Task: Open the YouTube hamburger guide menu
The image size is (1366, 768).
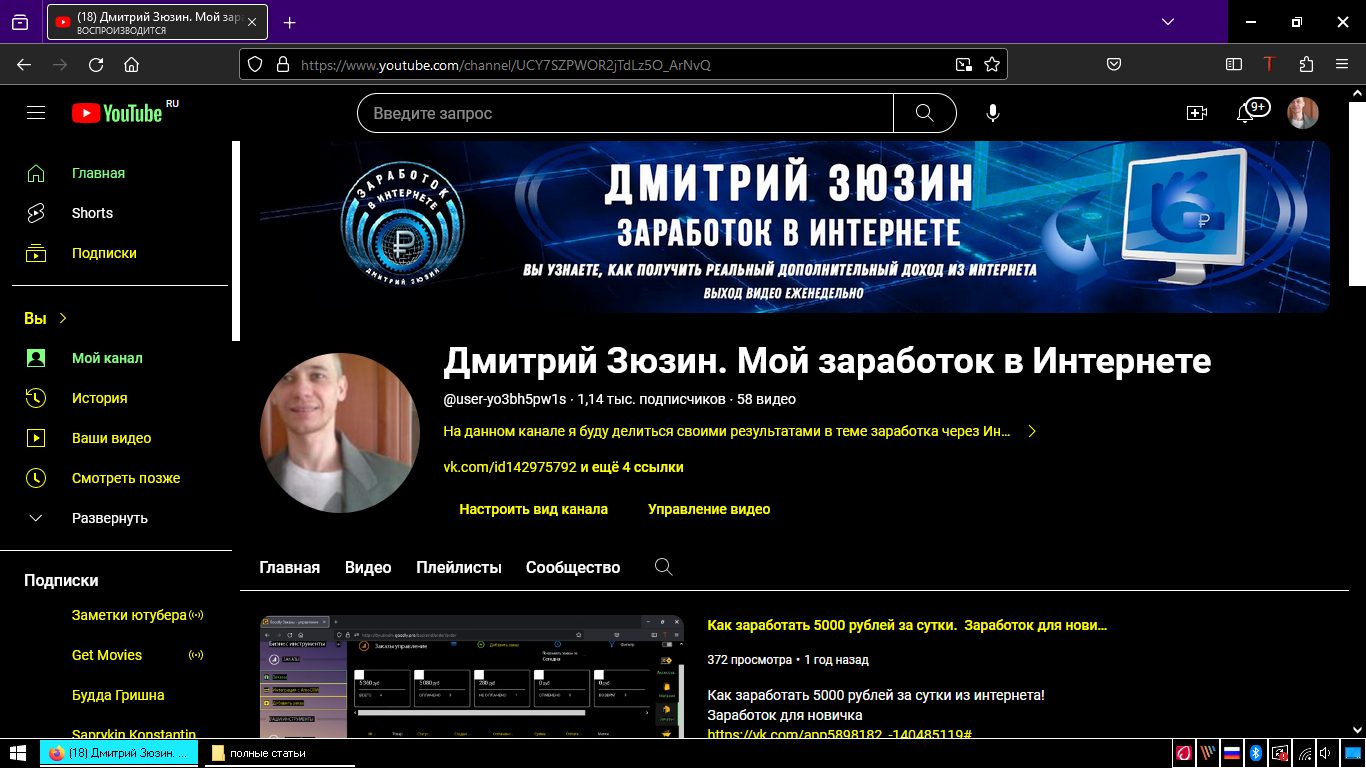Action: (x=36, y=113)
